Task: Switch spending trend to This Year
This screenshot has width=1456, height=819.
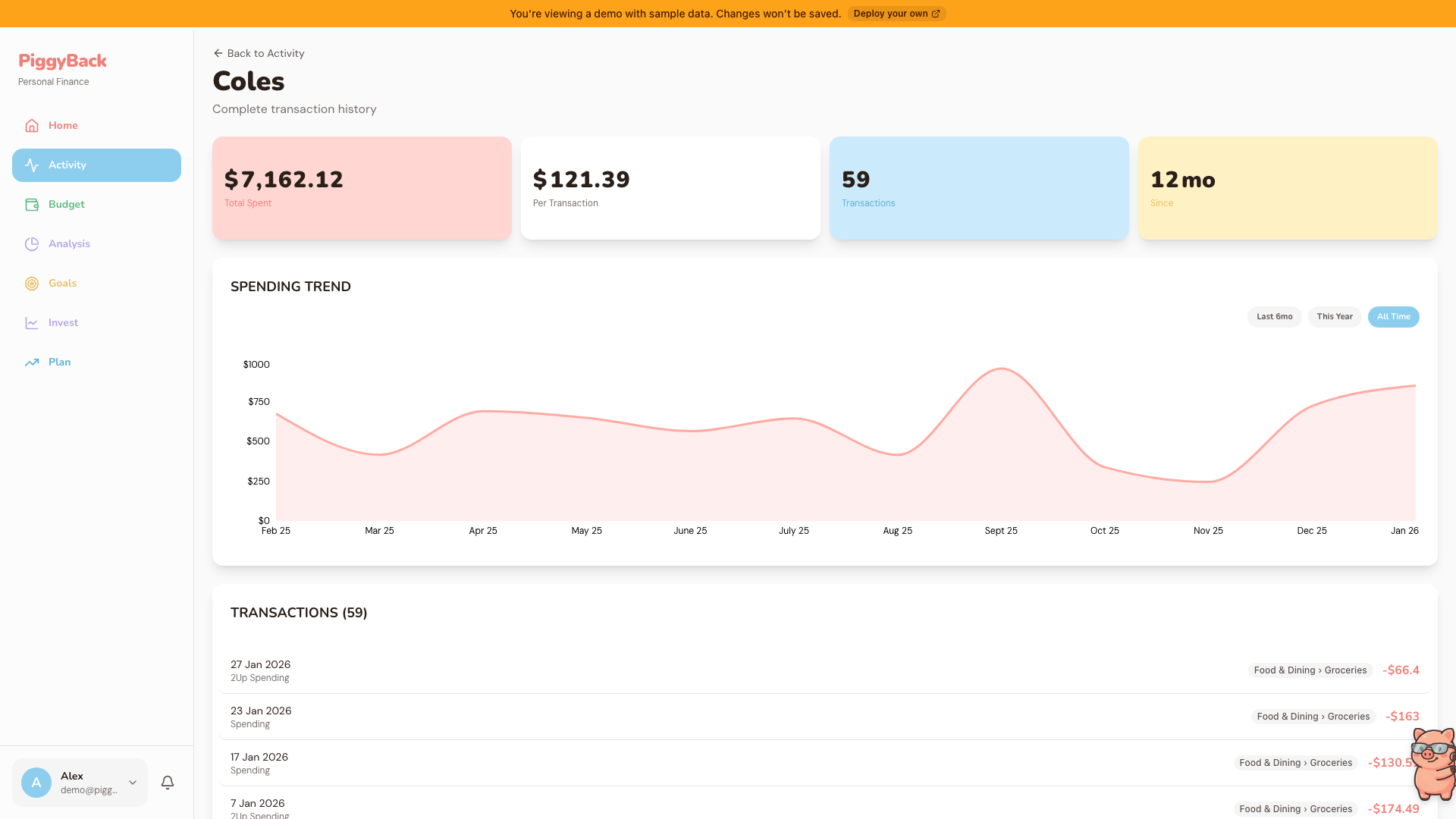Action: point(1335,317)
